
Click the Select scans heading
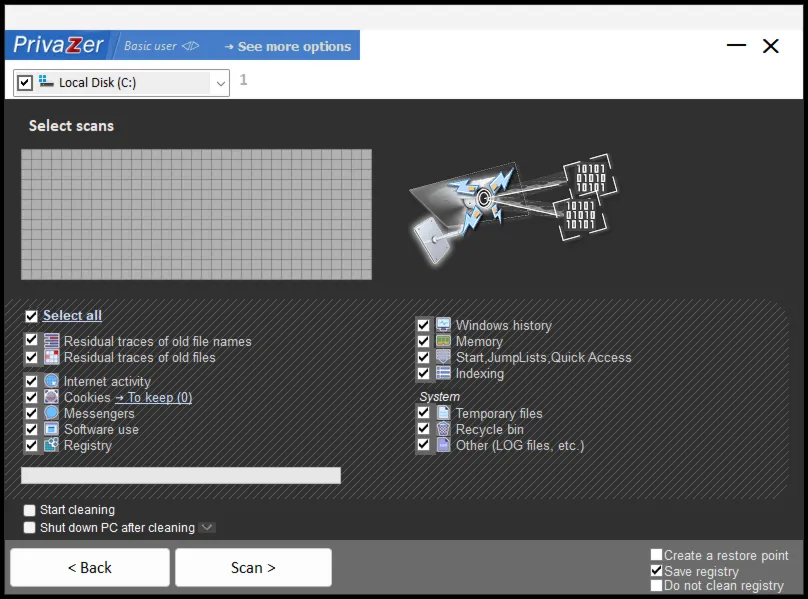(x=71, y=126)
